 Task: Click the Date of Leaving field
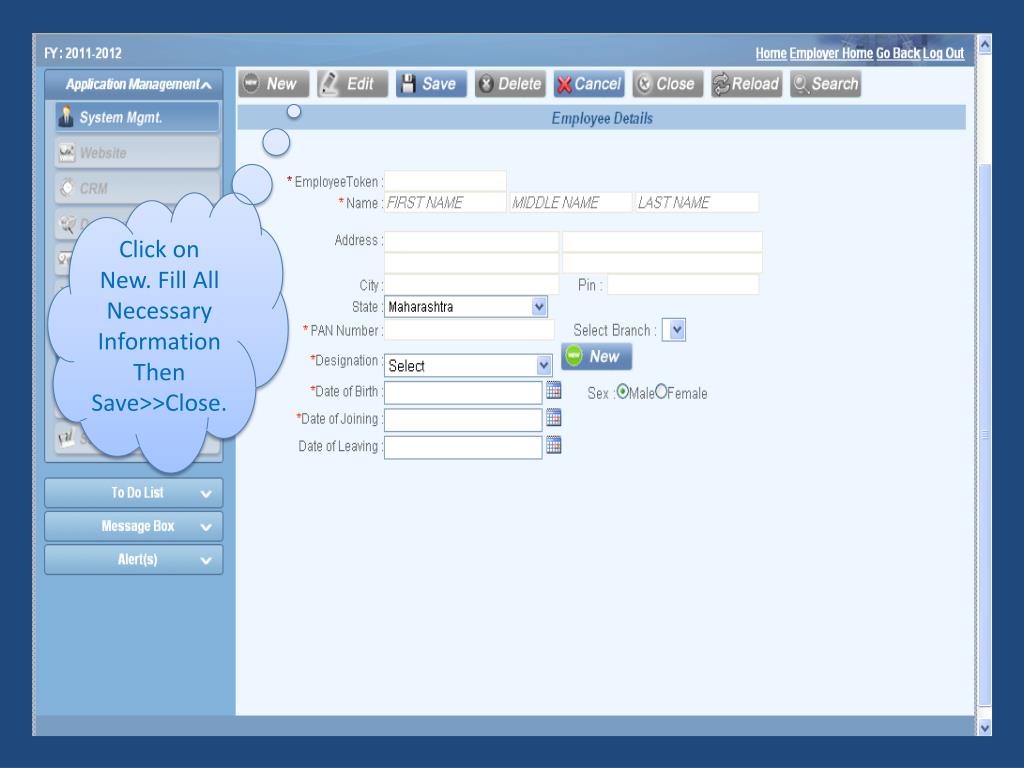(x=463, y=447)
